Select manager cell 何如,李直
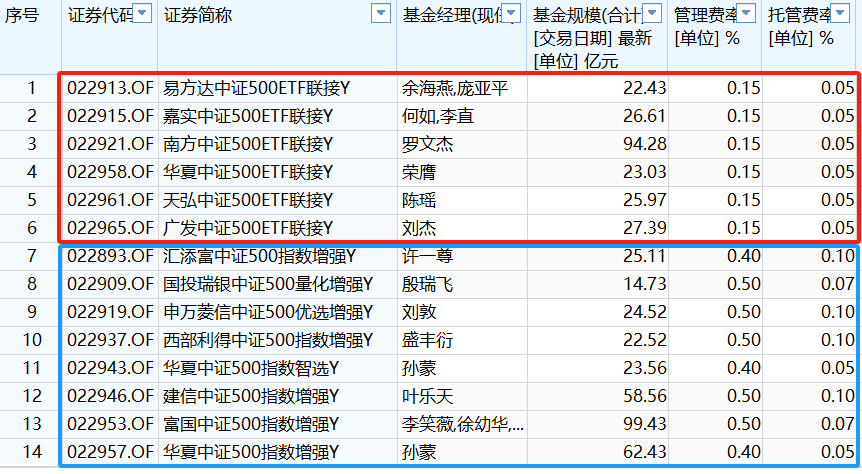862x474 pixels. [438, 116]
